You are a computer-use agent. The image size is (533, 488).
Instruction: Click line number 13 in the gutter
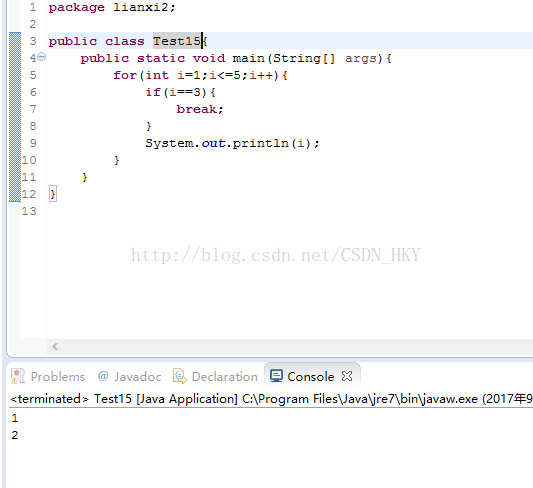(29, 211)
